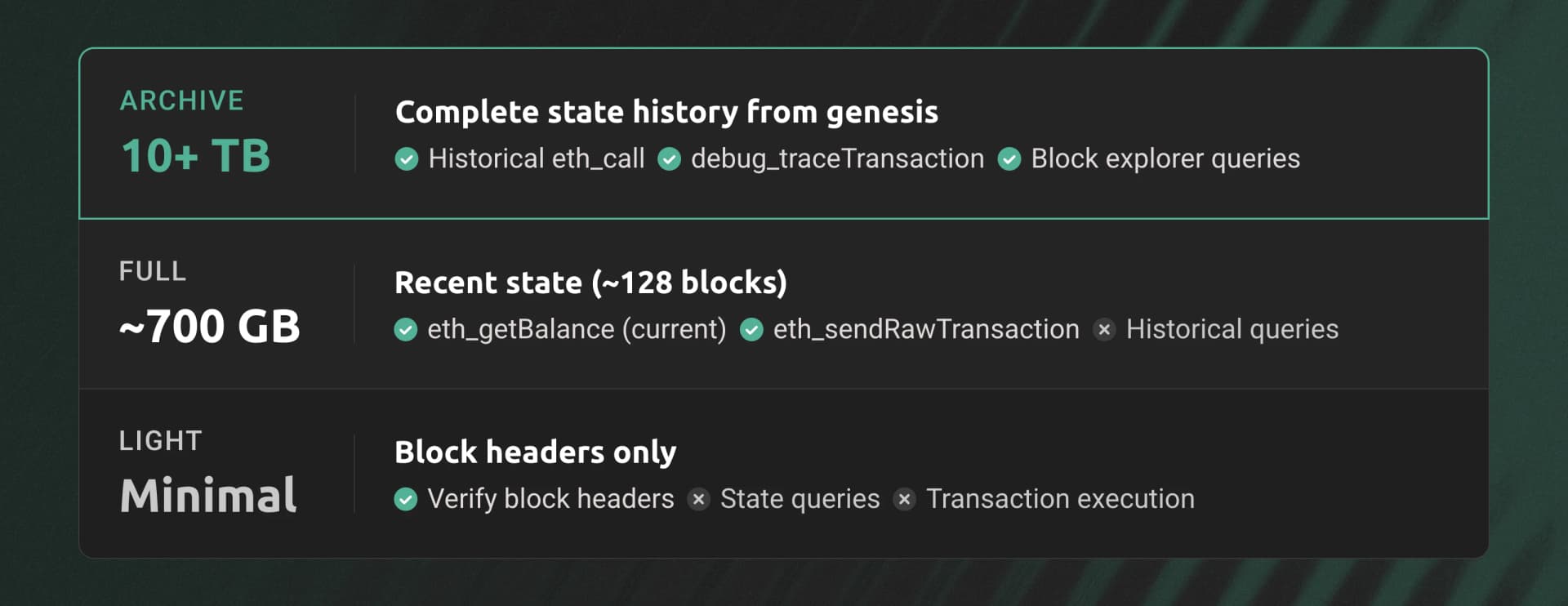The height and width of the screenshot is (606, 1568).
Task: Click the green check beside Historical eth_call
Action: coord(407,159)
